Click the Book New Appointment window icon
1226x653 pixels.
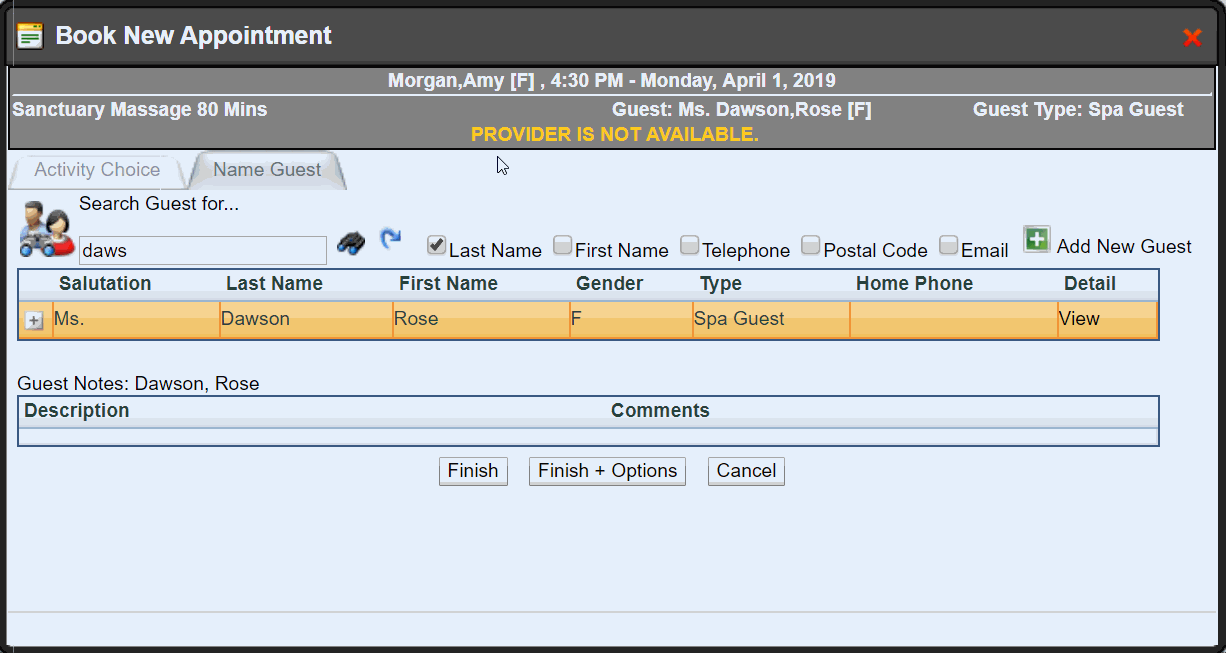click(31, 37)
